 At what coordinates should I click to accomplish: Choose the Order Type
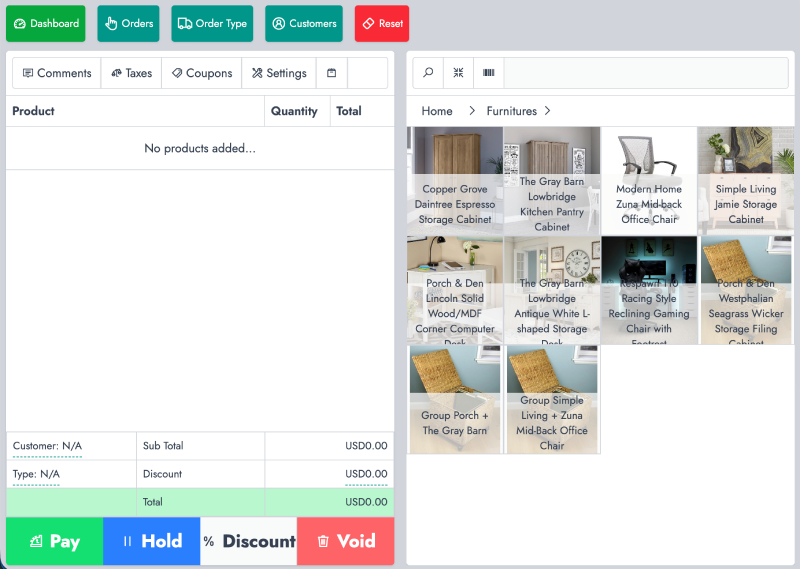(212, 23)
